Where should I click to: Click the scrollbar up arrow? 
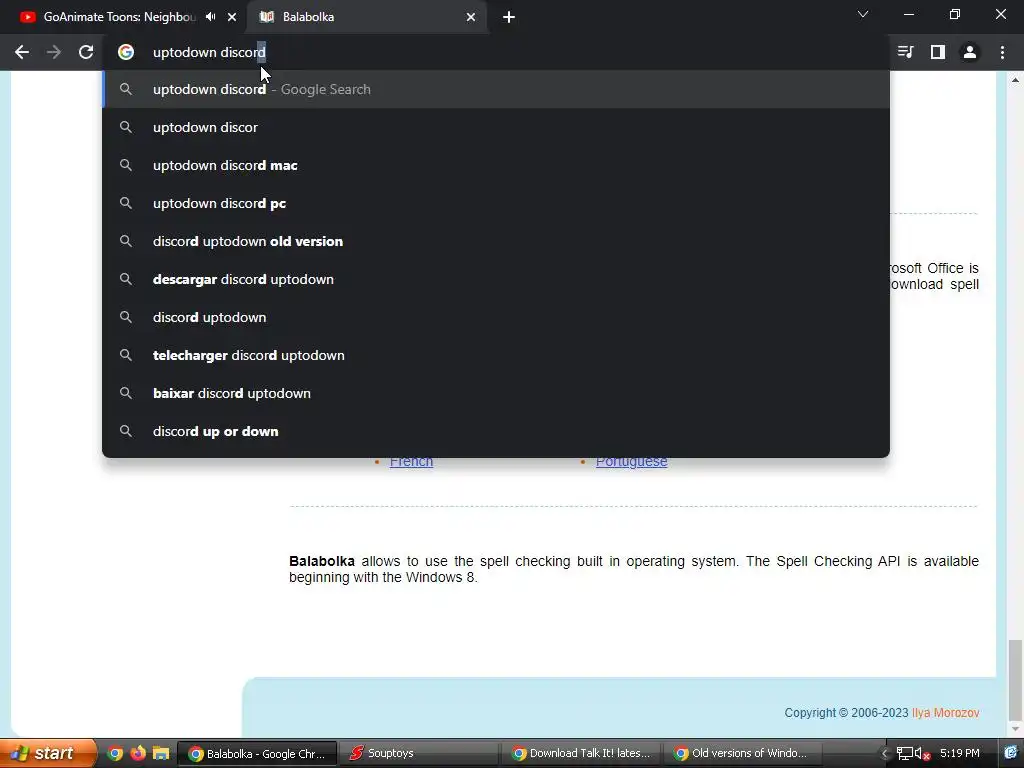[1015, 80]
